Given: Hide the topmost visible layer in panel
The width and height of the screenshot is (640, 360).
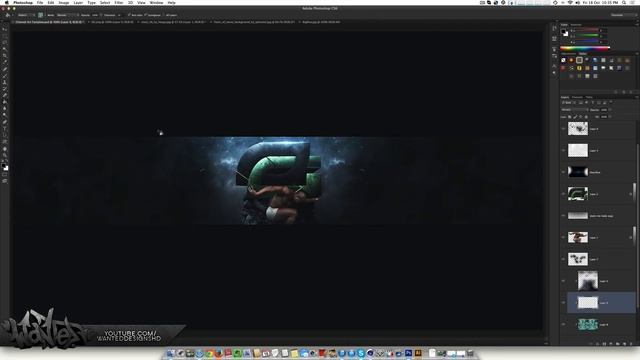Looking at the screenshot, I should (x=563, y=129).
